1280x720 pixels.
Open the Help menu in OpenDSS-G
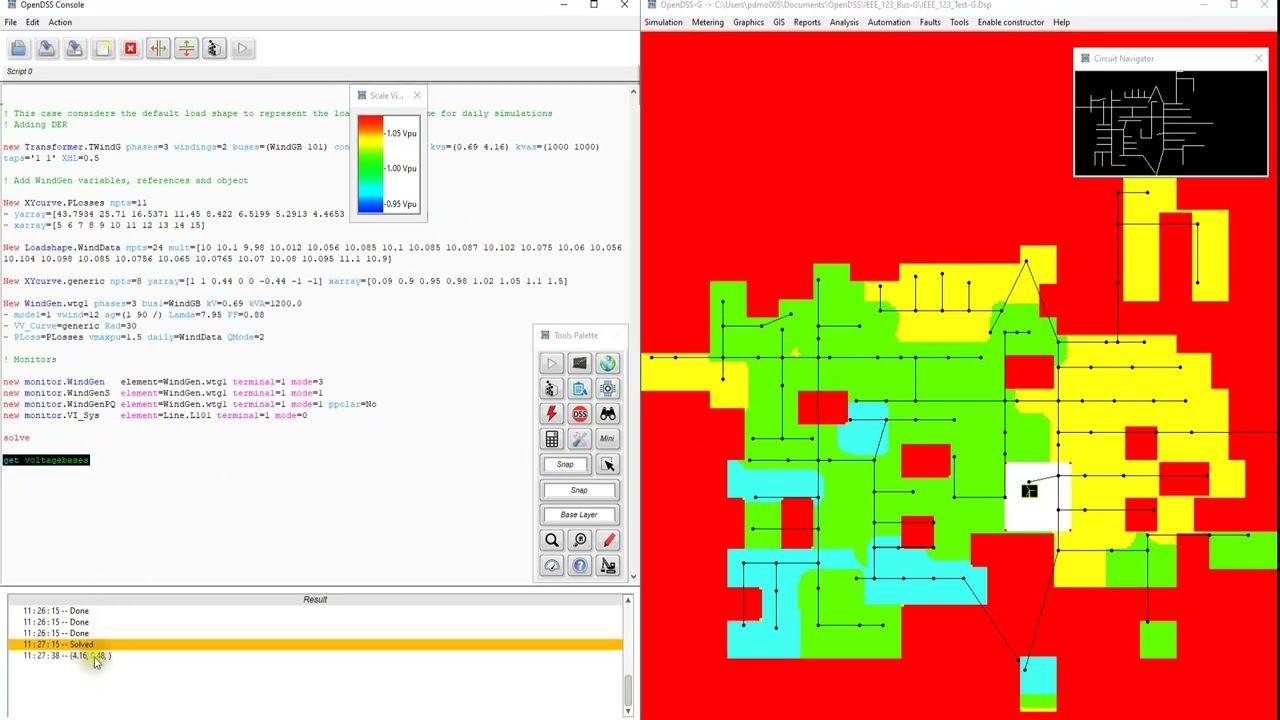click(x=1061, y=22)
